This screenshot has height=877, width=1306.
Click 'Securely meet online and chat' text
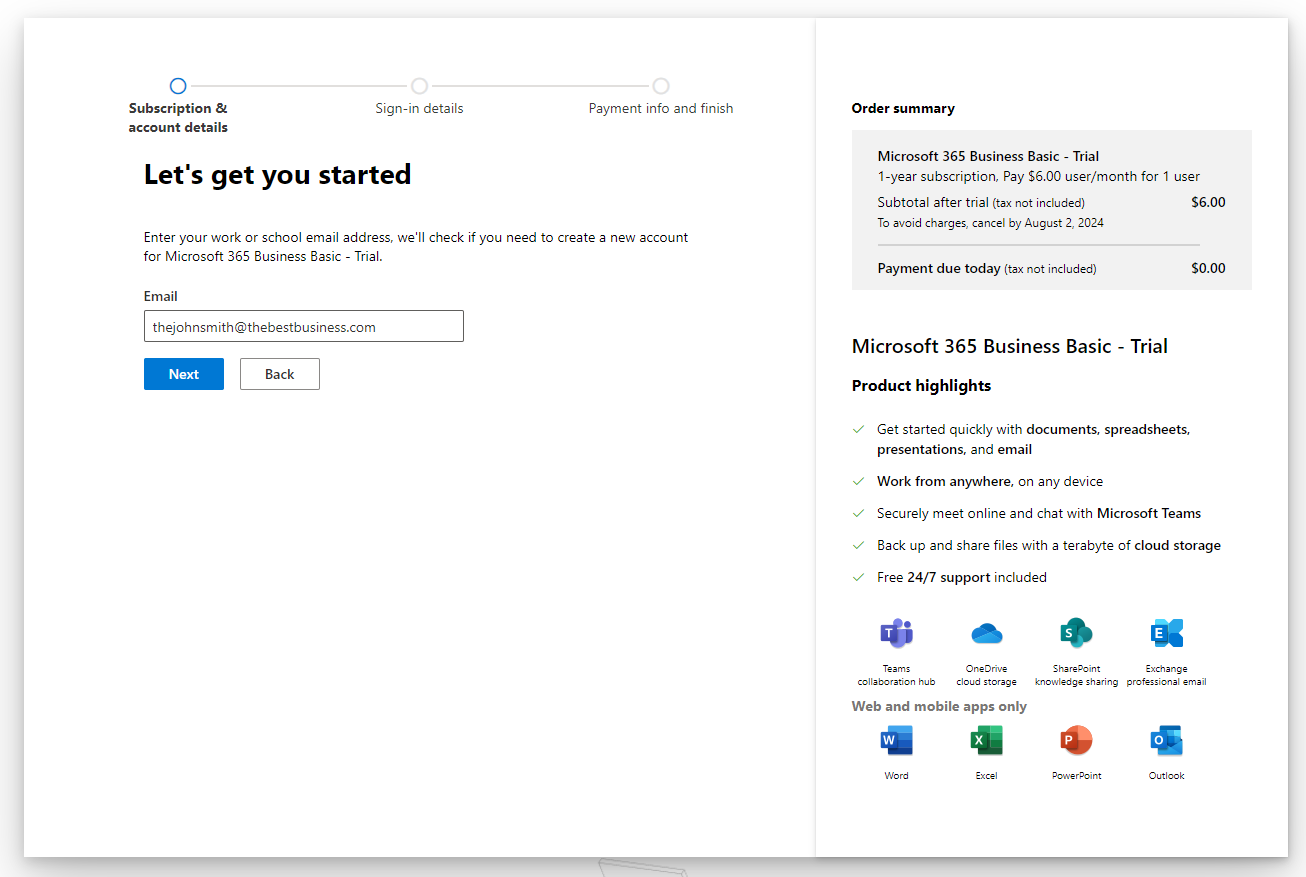1039,513
